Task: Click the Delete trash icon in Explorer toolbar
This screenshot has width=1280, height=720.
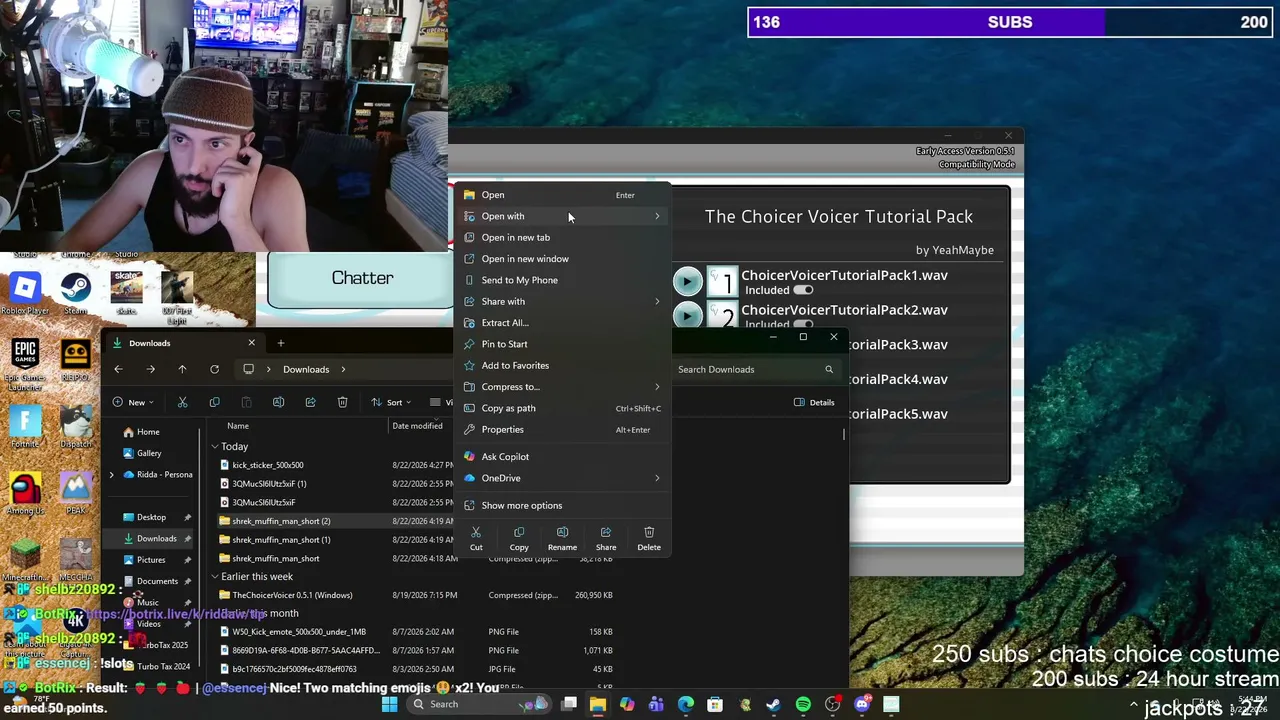Action: pyautogui.click(x=342, y=402)
